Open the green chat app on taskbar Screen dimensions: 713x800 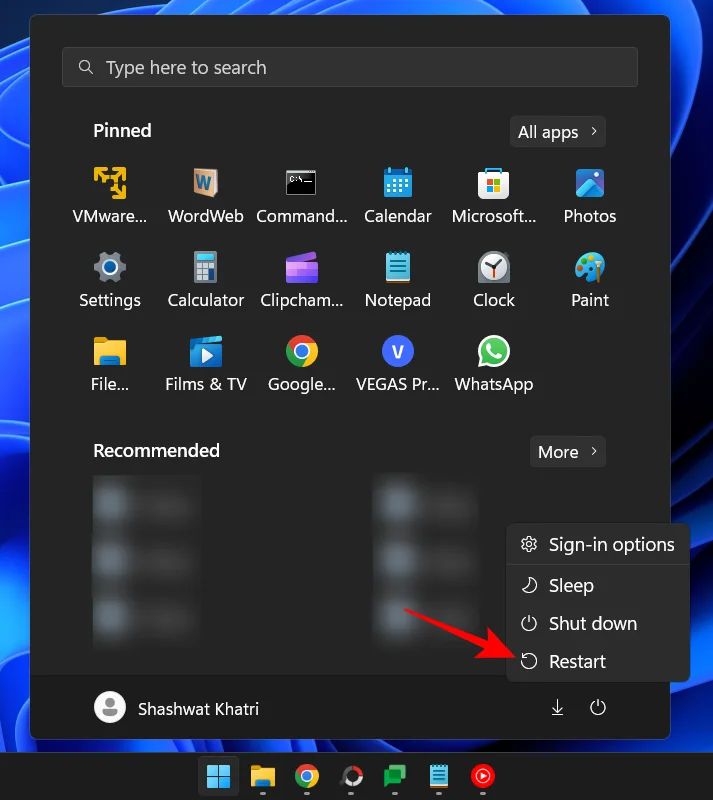coord(395,776)
